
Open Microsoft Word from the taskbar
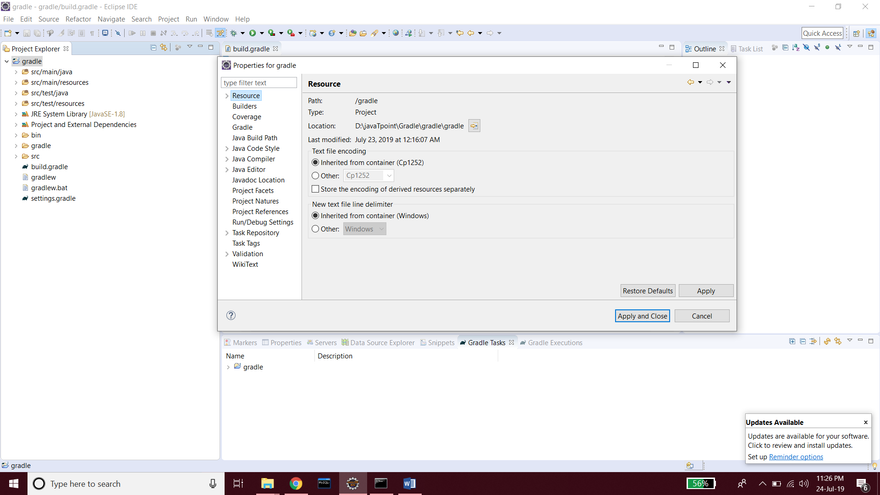coord(409,483)
